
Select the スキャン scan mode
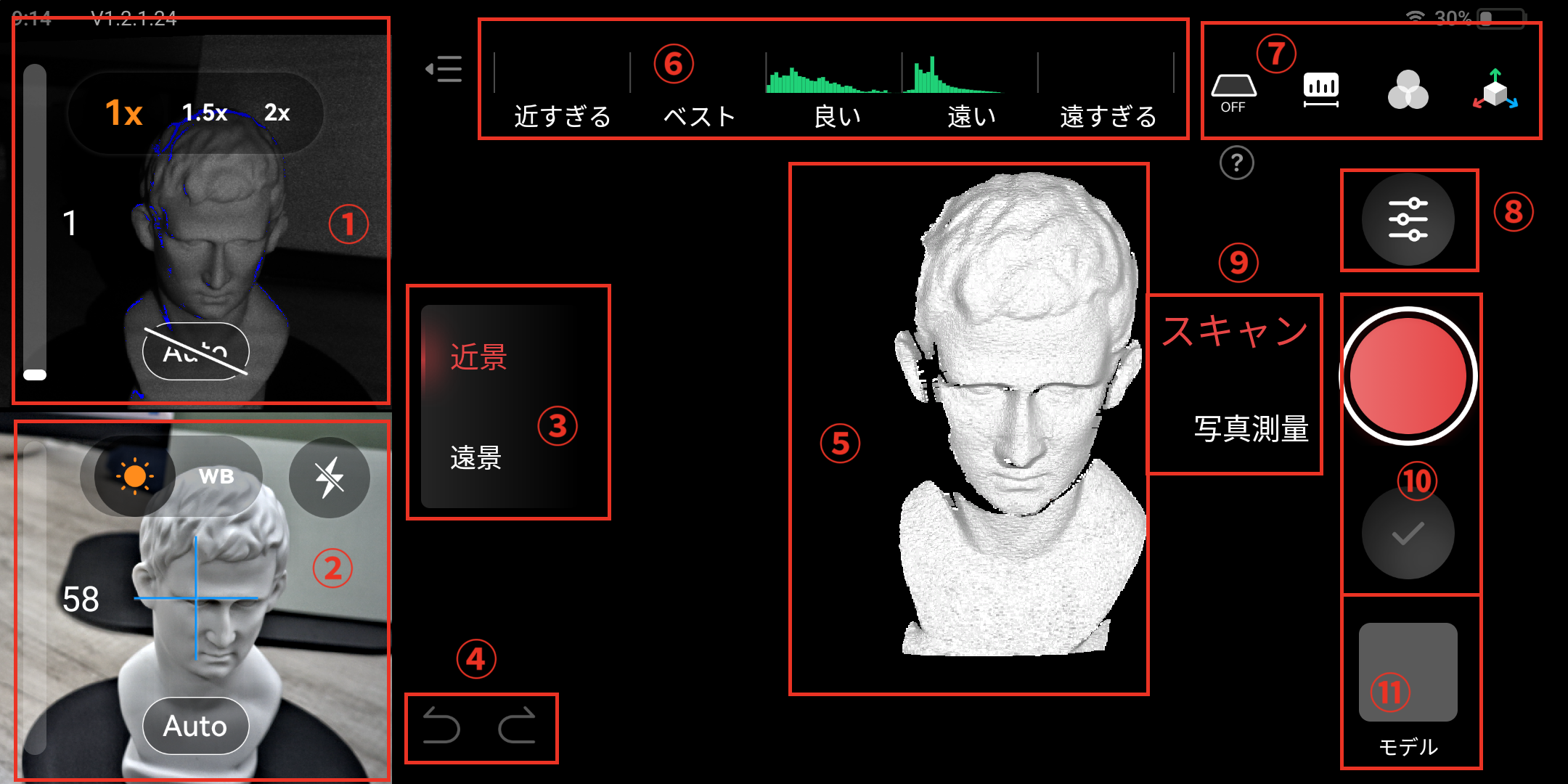[x=1235, y=330]
